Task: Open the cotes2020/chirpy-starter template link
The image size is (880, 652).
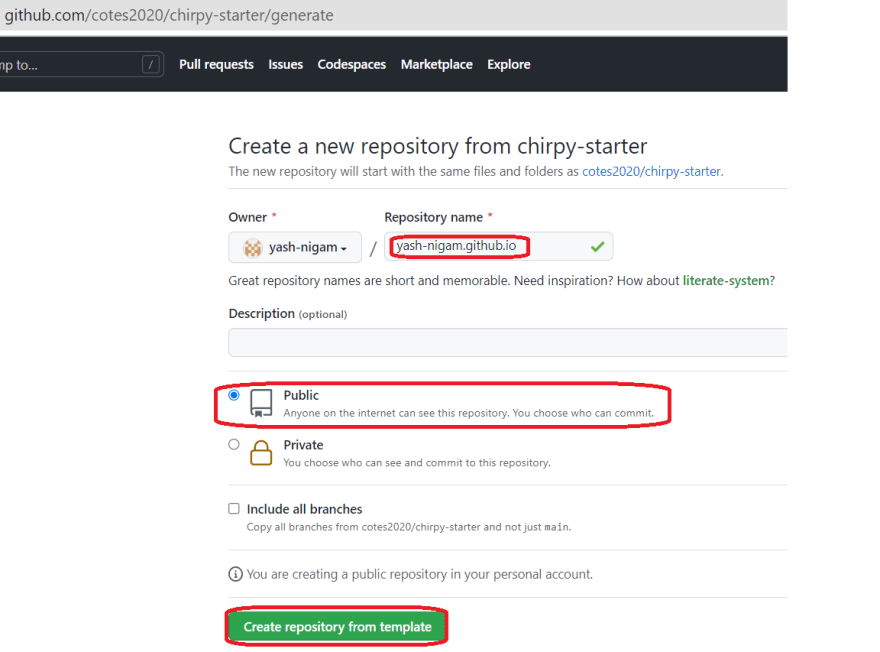Action: 651,171
